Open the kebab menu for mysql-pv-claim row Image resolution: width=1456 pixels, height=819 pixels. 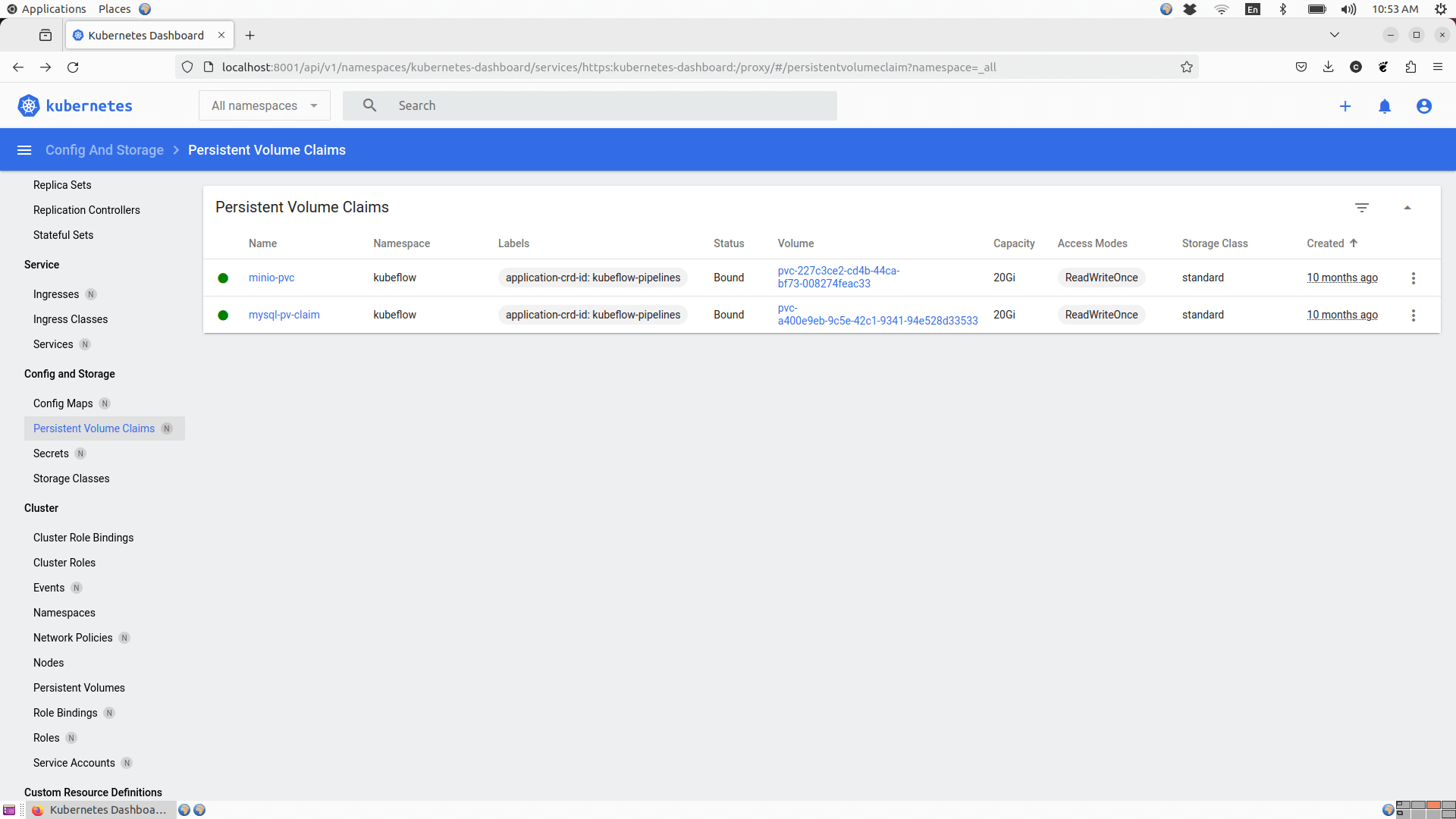coord(1413,315)
